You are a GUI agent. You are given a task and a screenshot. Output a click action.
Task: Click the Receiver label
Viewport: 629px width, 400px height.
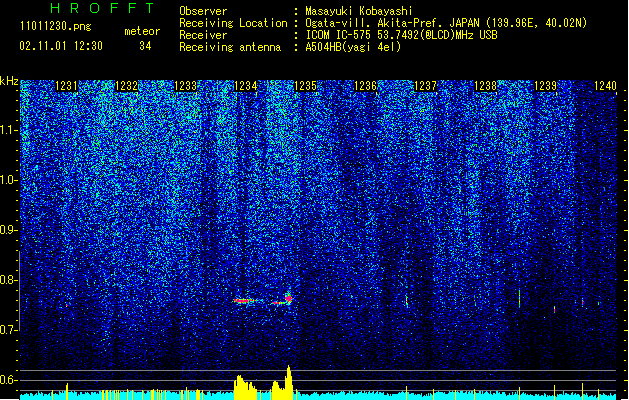click(203, 35)
